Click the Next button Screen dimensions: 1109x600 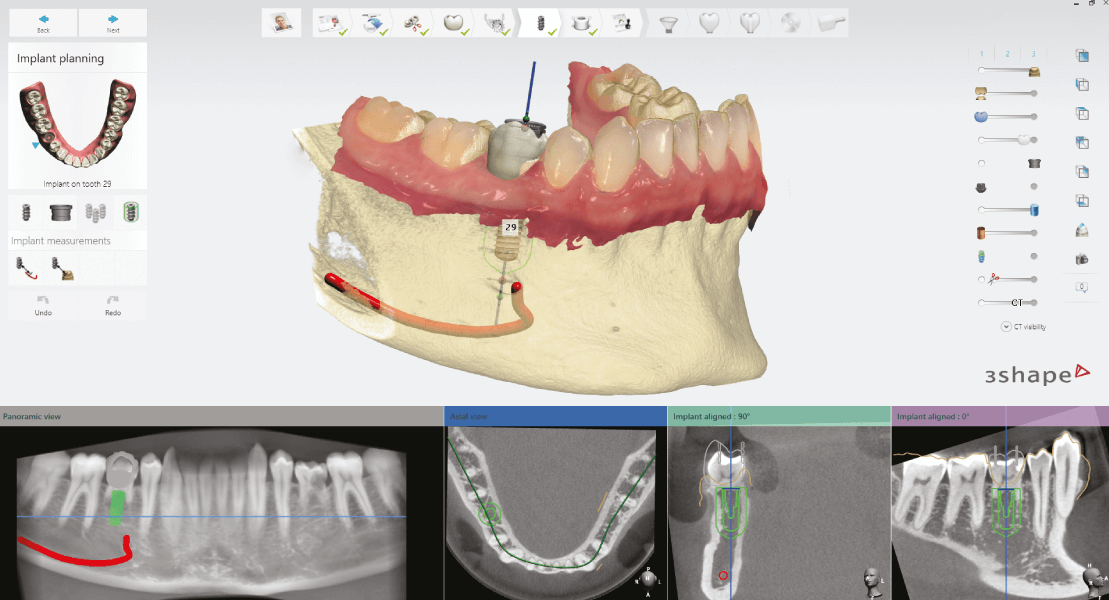click(113, 23)
